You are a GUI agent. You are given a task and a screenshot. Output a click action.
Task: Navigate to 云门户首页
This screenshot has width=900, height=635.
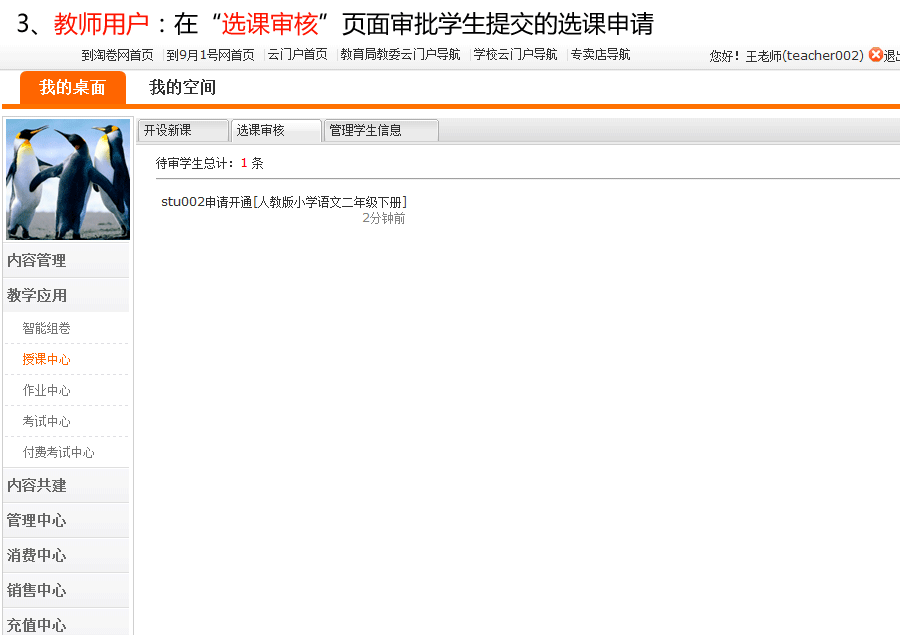pos(297,55)
